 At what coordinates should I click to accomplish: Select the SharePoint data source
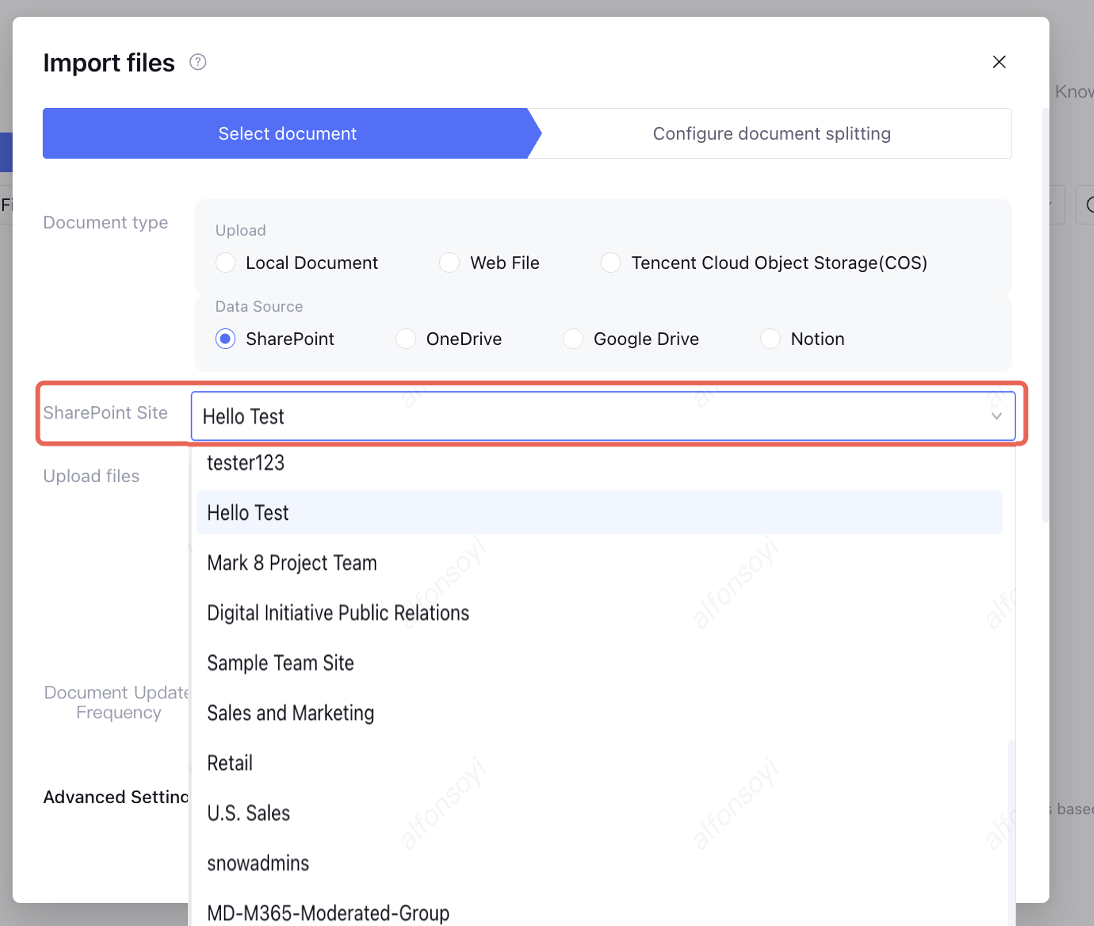point(226,339)
